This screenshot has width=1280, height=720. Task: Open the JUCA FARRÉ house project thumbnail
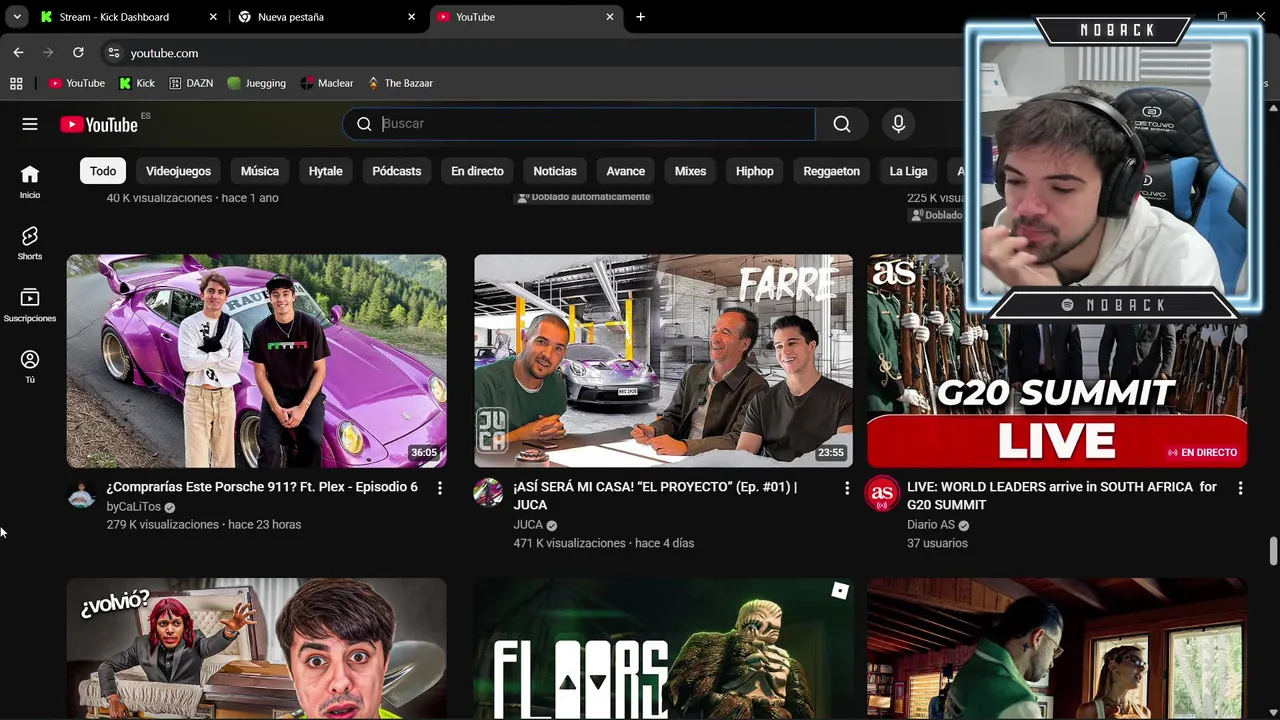click(663, 361)
